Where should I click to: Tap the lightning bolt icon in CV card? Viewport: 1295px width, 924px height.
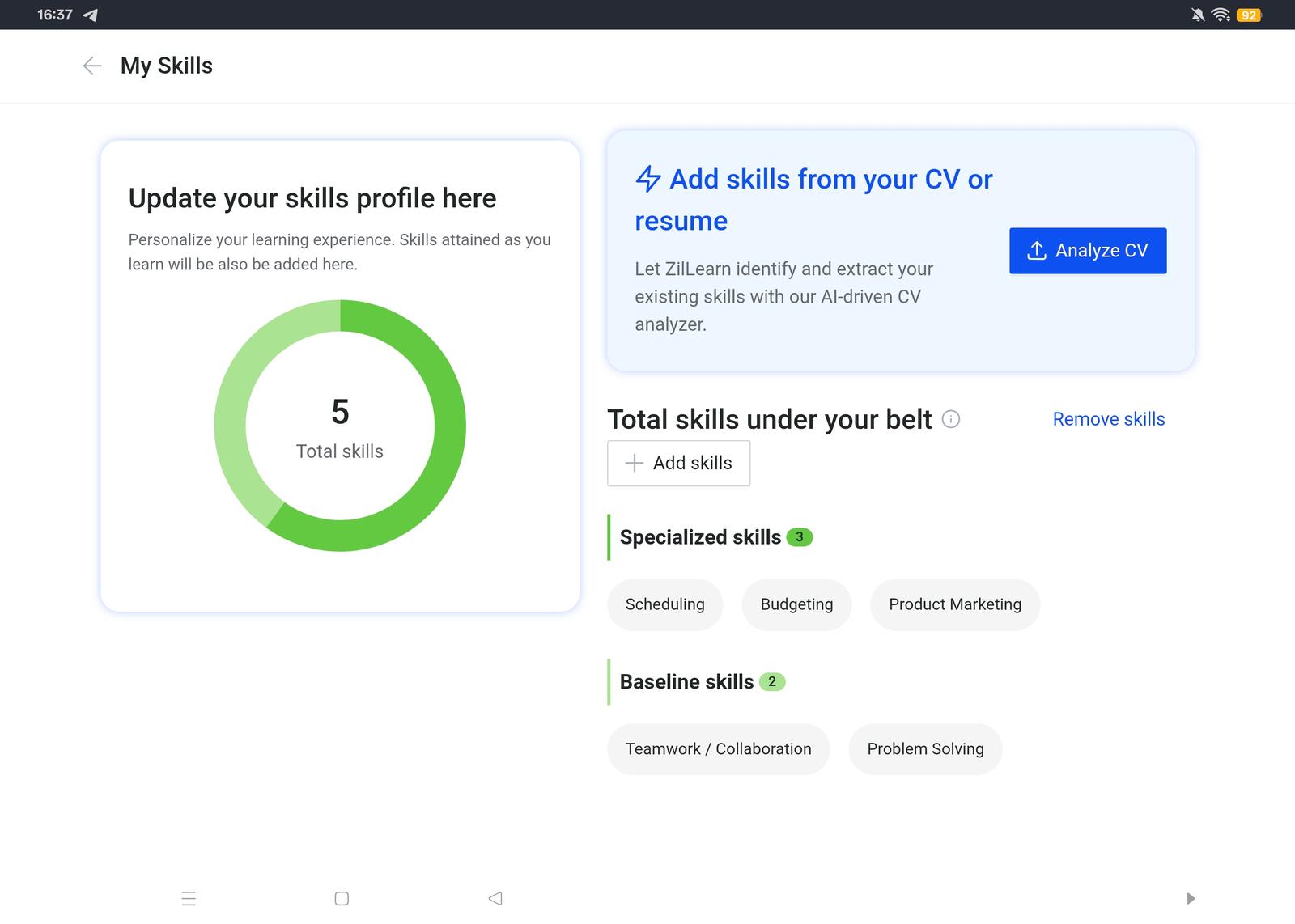(648, 179)
